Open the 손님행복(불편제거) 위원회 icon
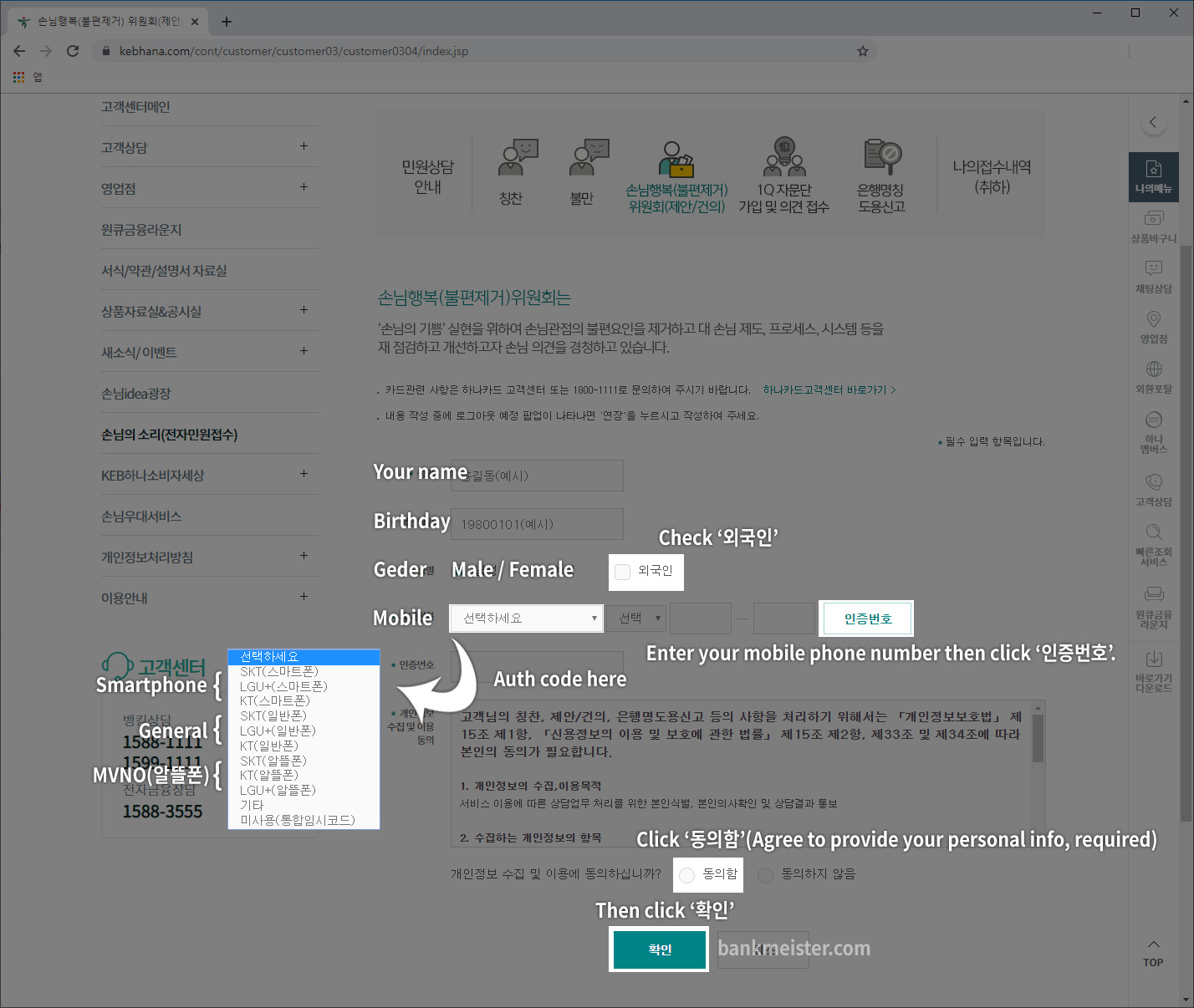Image resolution: width=1194 pixels, height=1008 pixels. [x=676, y=177]
